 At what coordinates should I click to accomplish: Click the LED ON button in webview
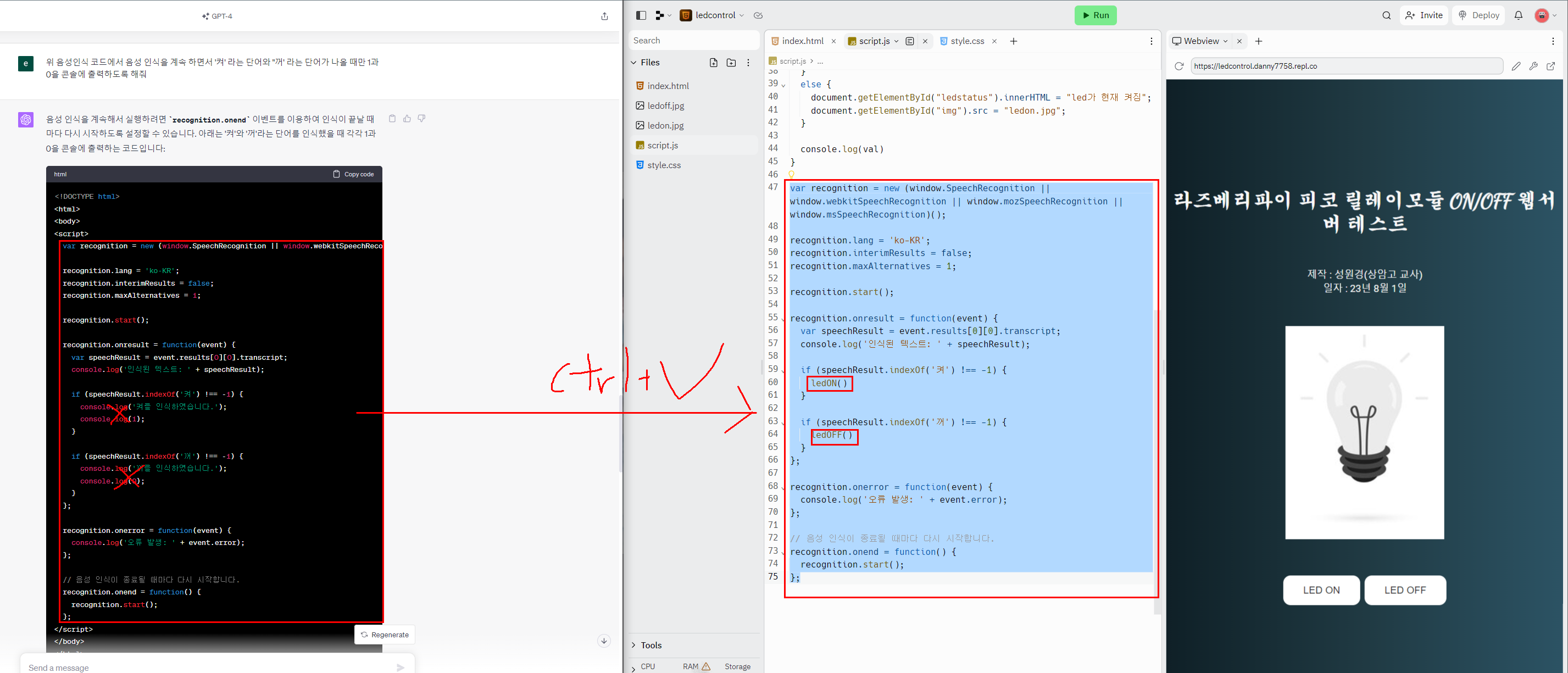coord(1321,590)
